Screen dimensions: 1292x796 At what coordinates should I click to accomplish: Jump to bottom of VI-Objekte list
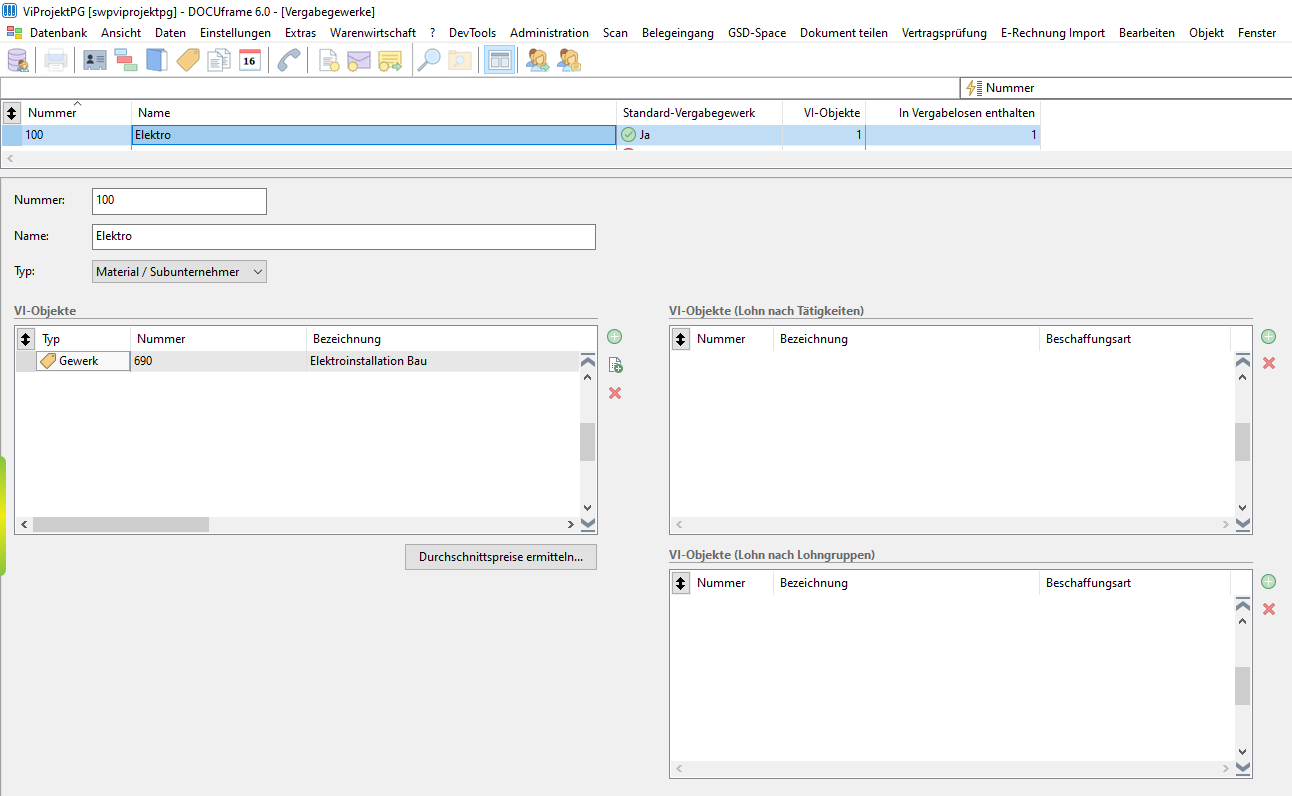[588, 524]
